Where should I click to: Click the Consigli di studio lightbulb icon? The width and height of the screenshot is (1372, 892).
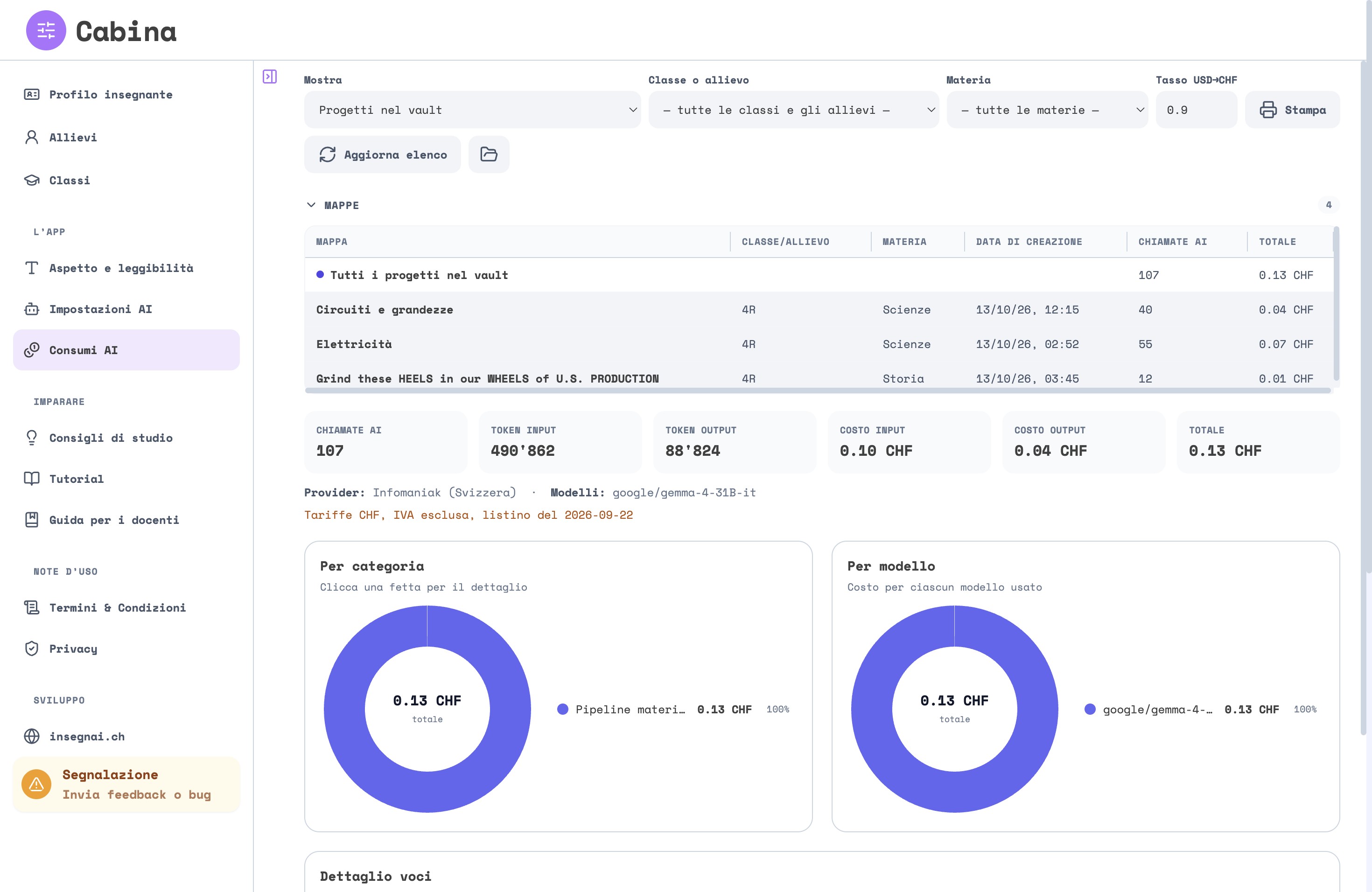pos(32,438)
